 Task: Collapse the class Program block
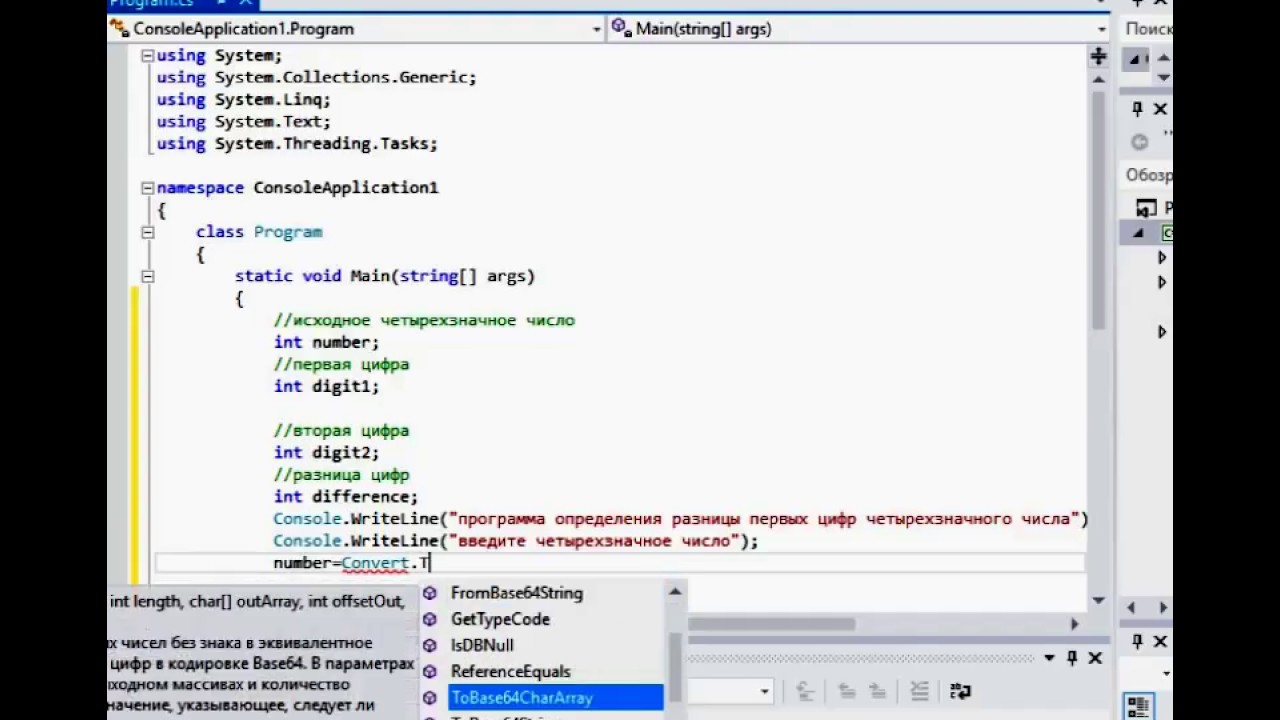[x=147, y=232]
